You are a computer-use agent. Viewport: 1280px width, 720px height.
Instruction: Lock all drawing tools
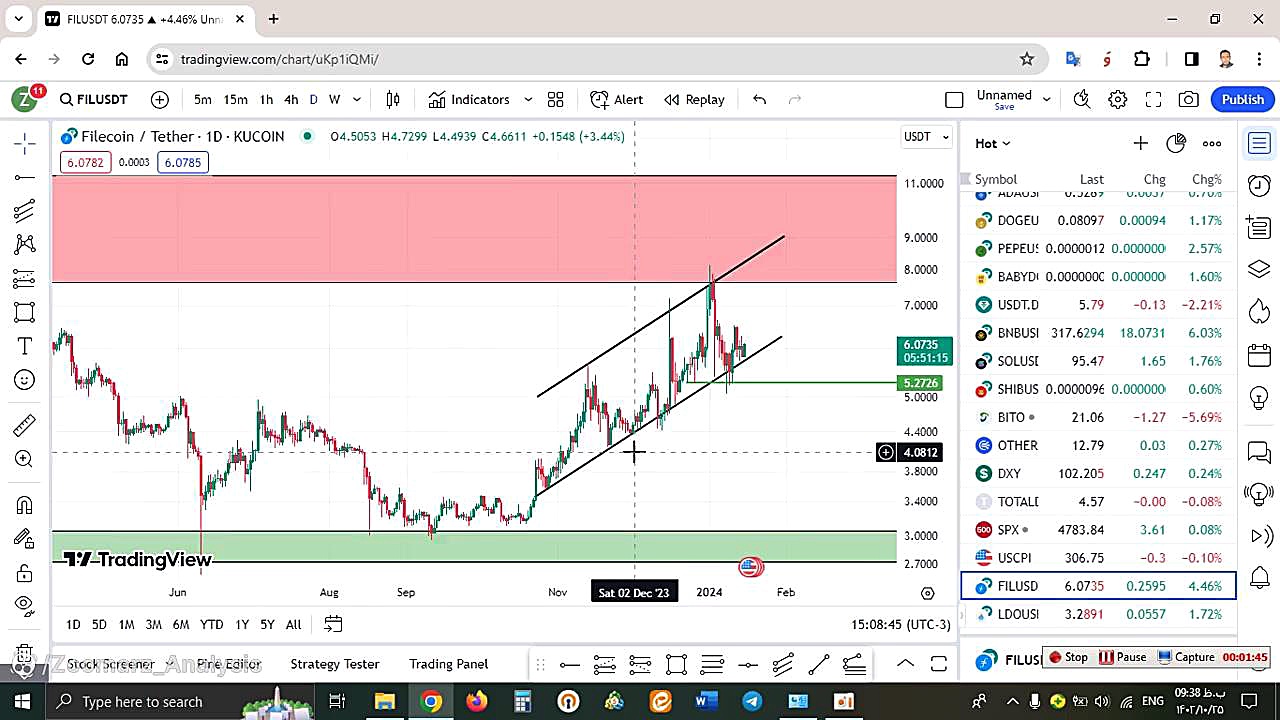coord(25,573)
